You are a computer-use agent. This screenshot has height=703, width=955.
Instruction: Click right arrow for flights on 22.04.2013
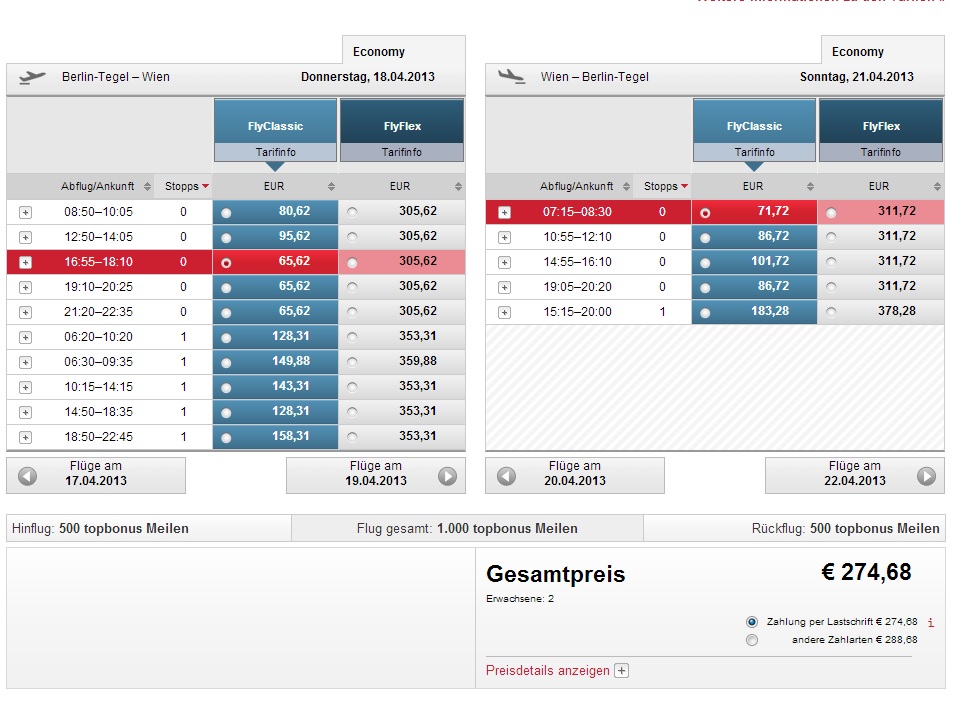point(926,476)
